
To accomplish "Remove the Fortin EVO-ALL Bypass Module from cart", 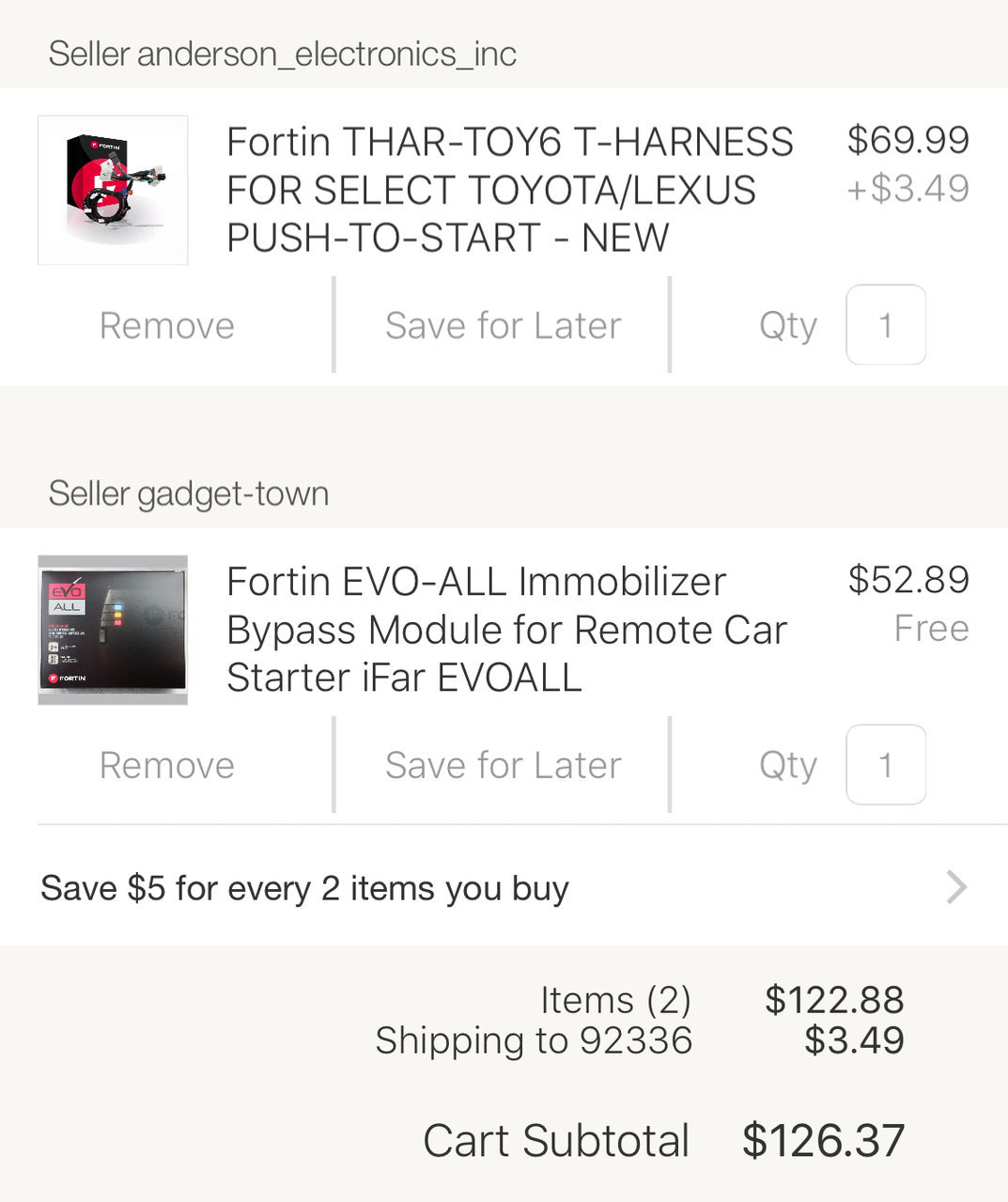I will click(167, 765).
